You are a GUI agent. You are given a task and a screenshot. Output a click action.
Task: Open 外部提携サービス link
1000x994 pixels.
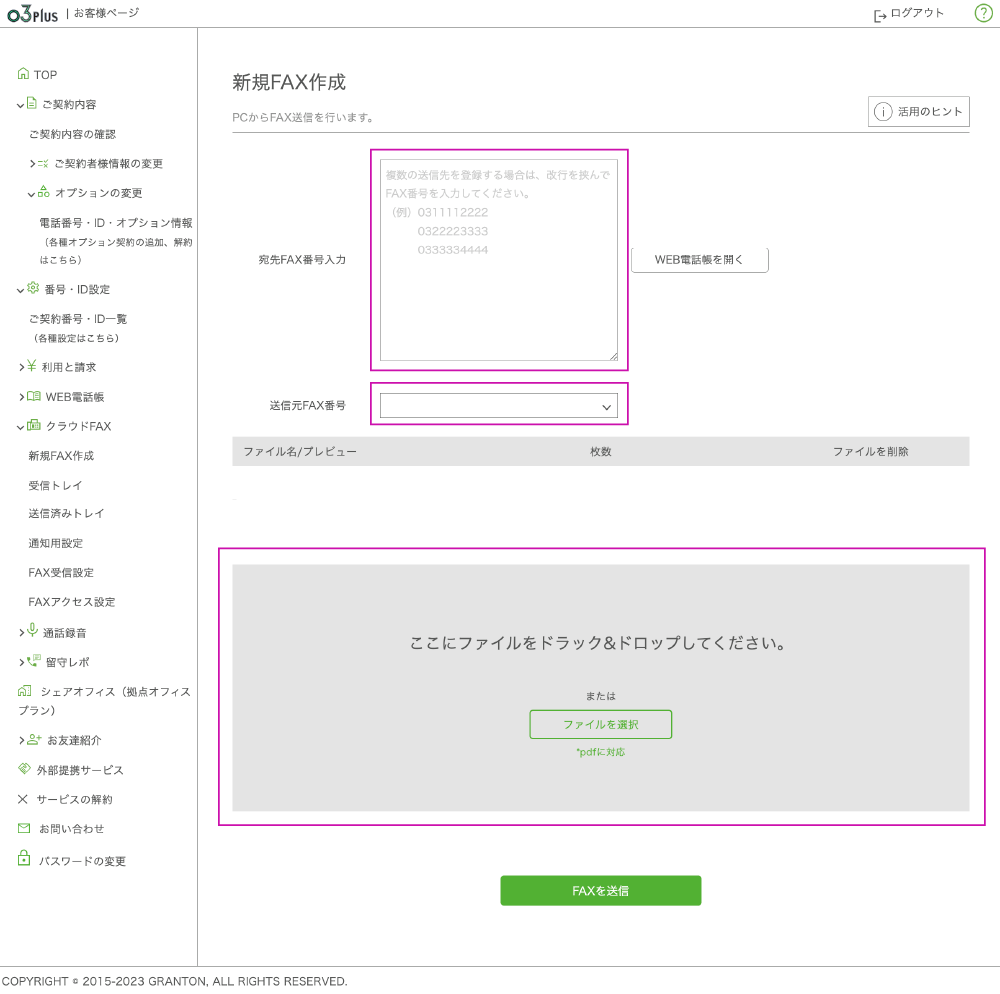coord(80,770)
